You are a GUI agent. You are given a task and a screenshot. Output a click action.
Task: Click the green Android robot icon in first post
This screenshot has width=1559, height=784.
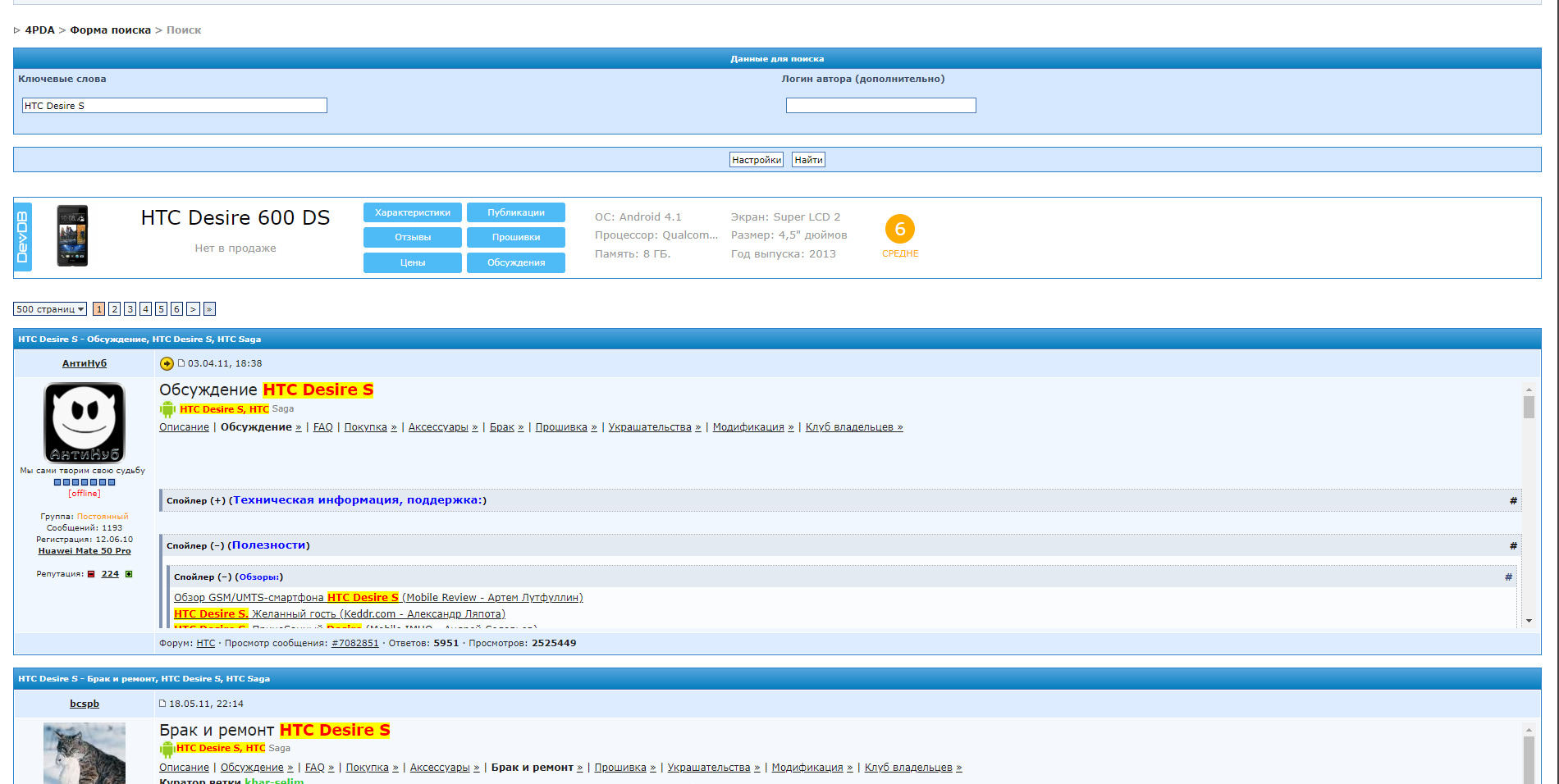point(167,409)
